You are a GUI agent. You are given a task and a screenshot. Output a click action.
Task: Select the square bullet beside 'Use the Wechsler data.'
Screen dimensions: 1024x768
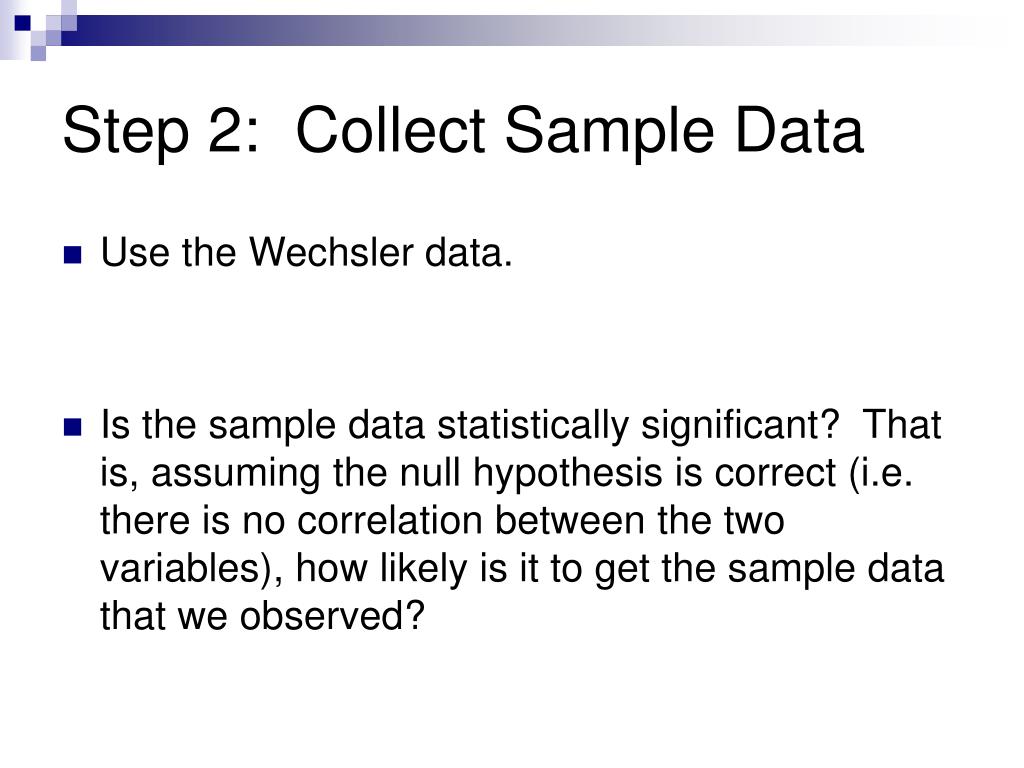72,255
